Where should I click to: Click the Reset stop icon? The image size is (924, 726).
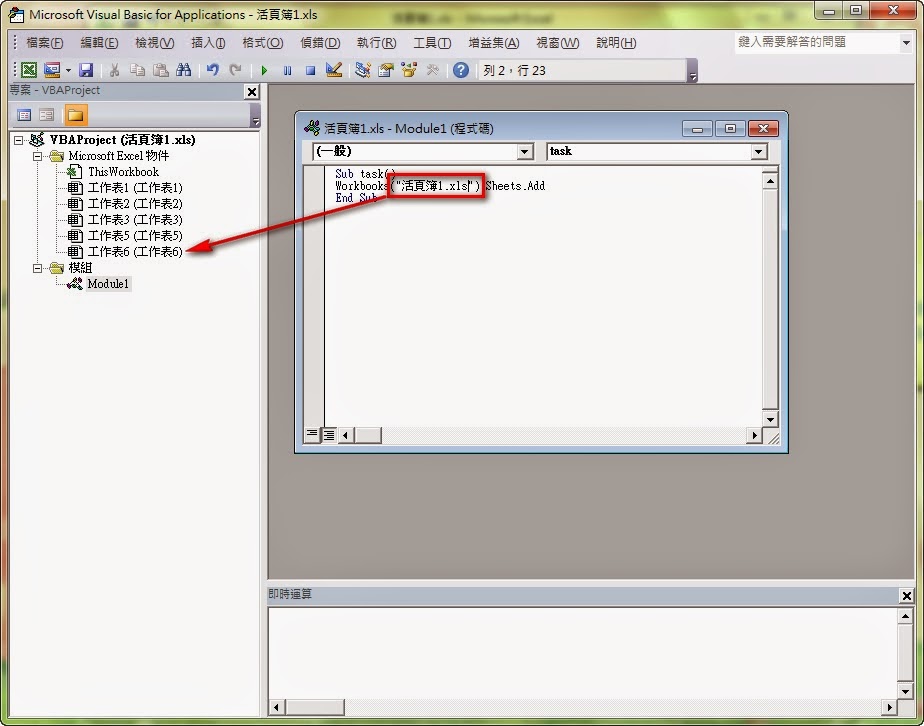tap(311, 70)
